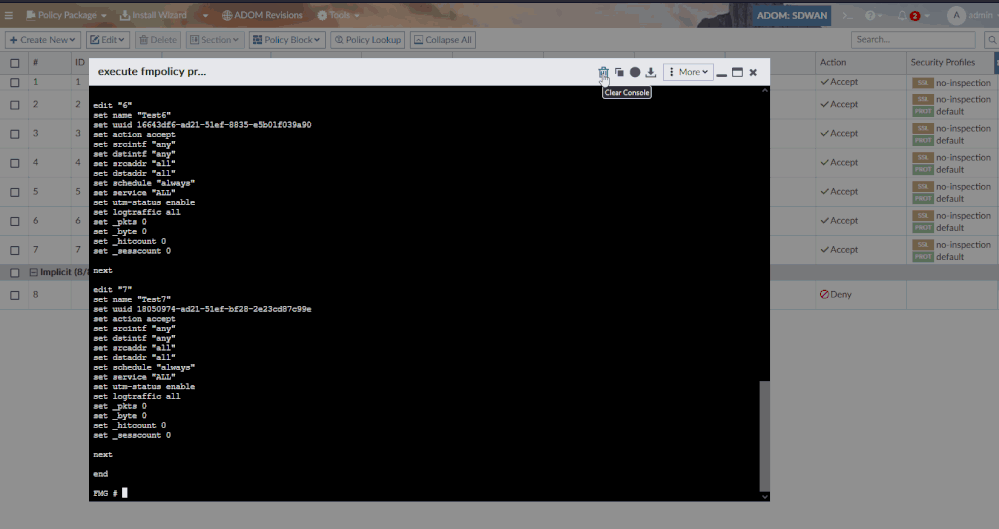Image resolution: width=999 pixels, height=529 pixels.
Task: Select checkbox for policy row 8
Action: pyautogui.click(x=15, y=295)
